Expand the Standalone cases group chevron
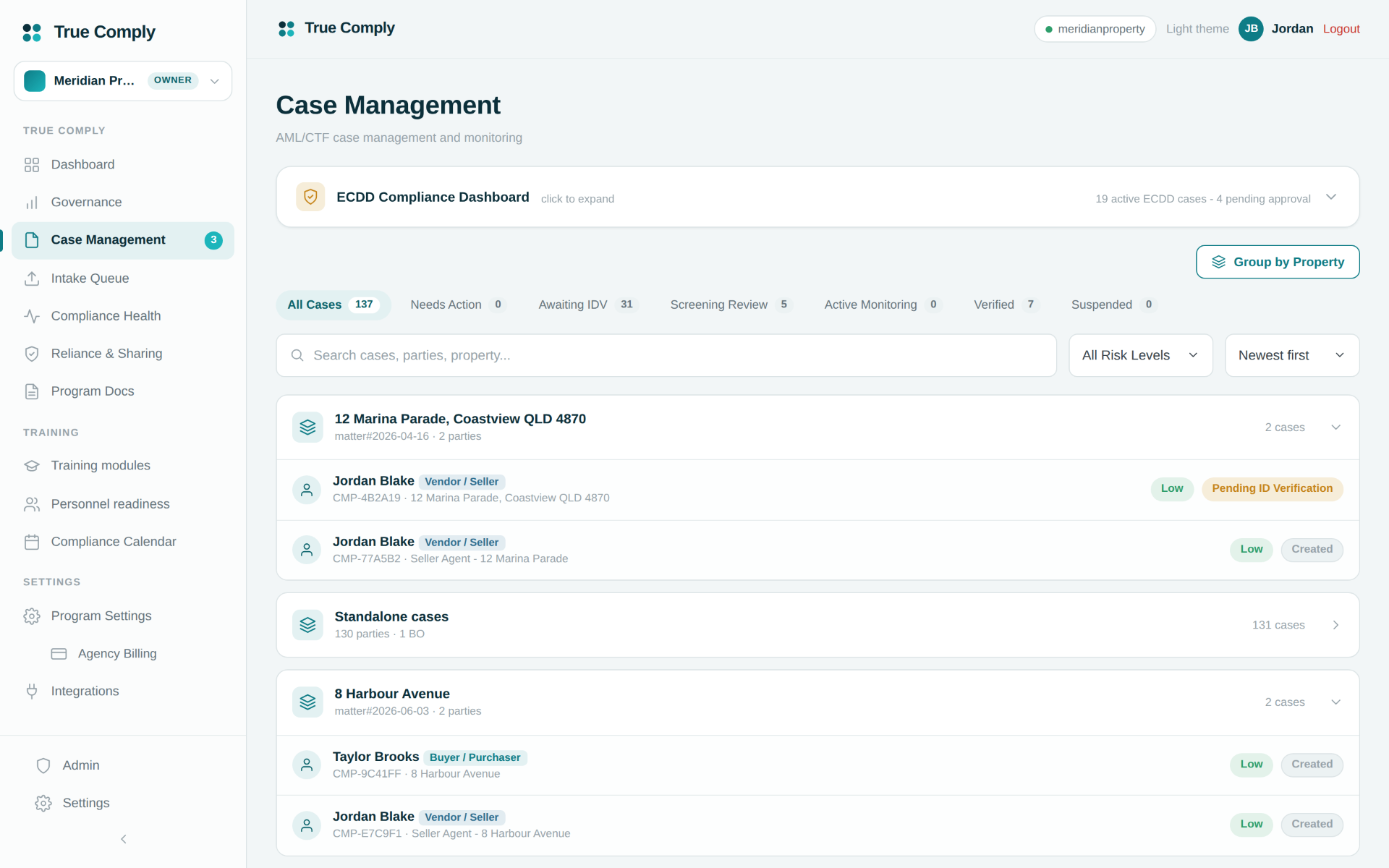Image resolution: width=1389 pixels, height=868 pixels. [1336, 625]
